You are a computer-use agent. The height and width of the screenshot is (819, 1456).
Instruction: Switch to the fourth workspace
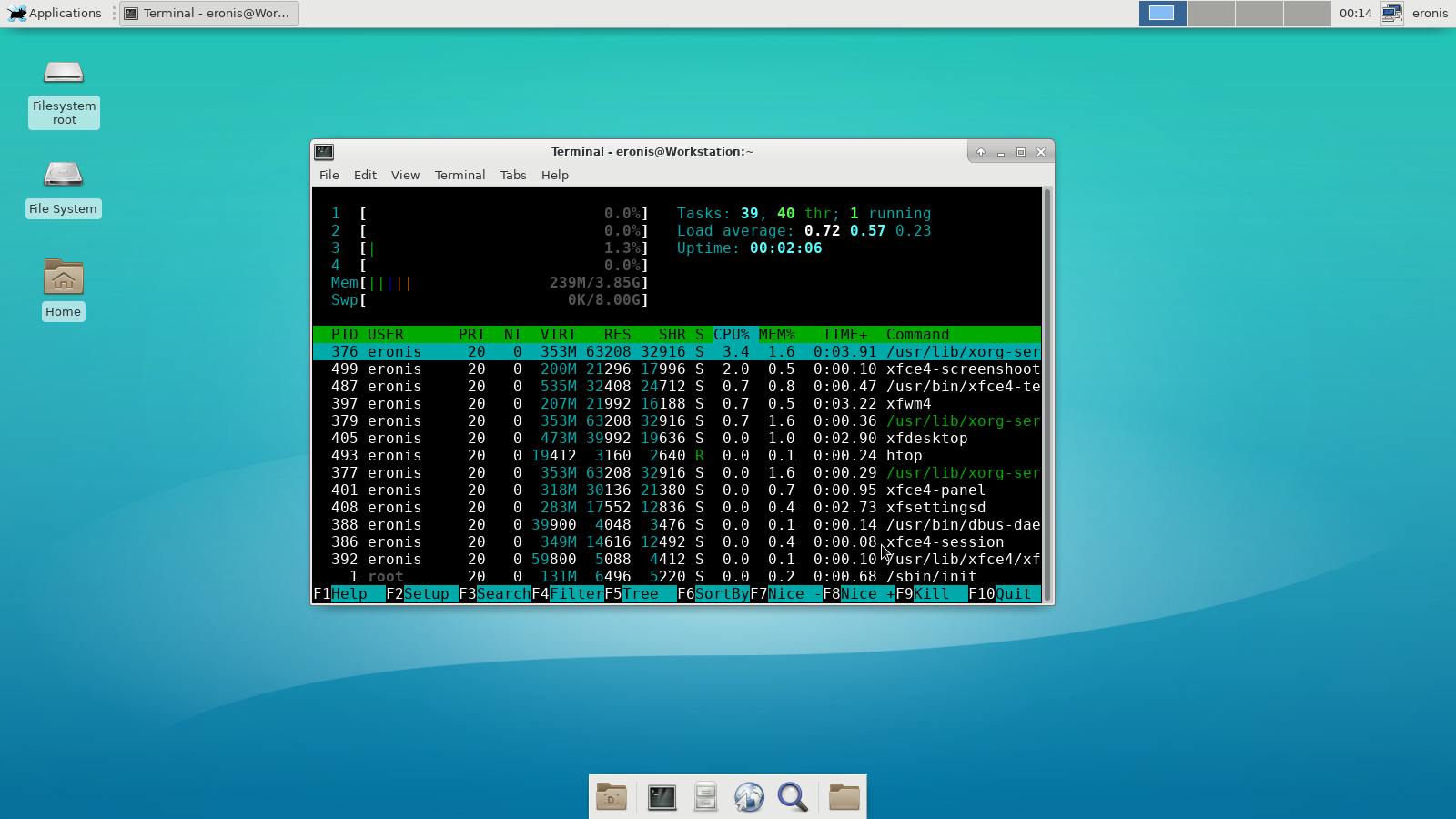coord(1307,13)
